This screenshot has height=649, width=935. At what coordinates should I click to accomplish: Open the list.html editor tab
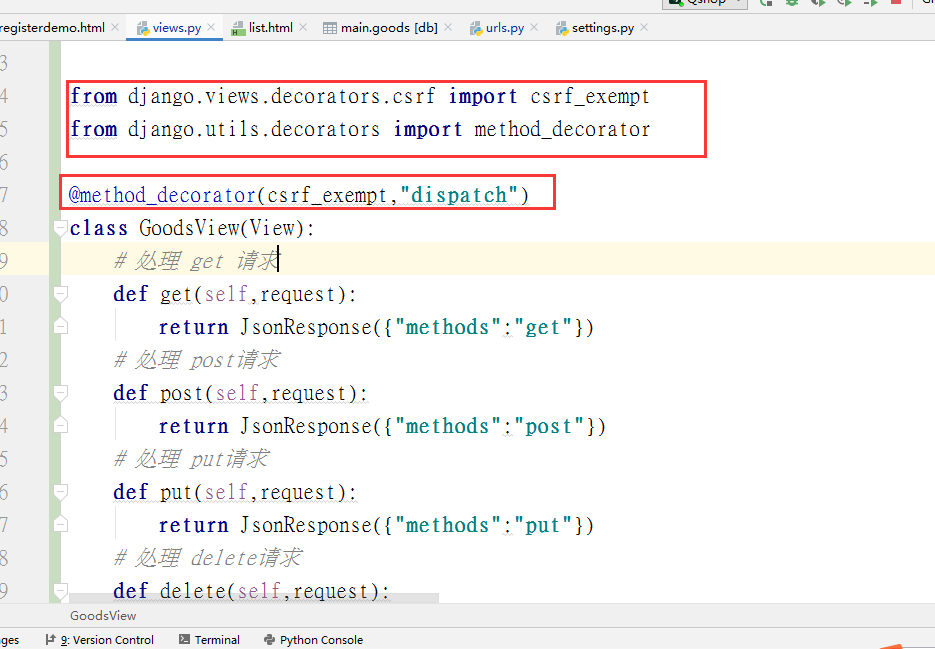click(x=270, y=28)
